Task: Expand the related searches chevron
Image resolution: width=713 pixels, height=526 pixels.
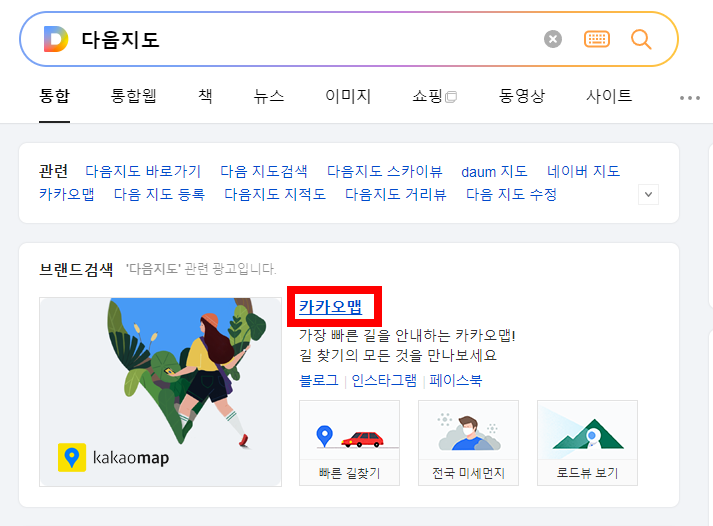Action: pos(648,195)
